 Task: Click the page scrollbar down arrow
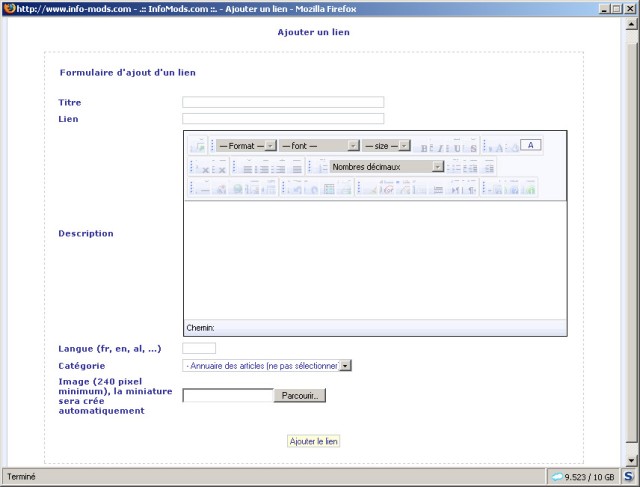631,460
